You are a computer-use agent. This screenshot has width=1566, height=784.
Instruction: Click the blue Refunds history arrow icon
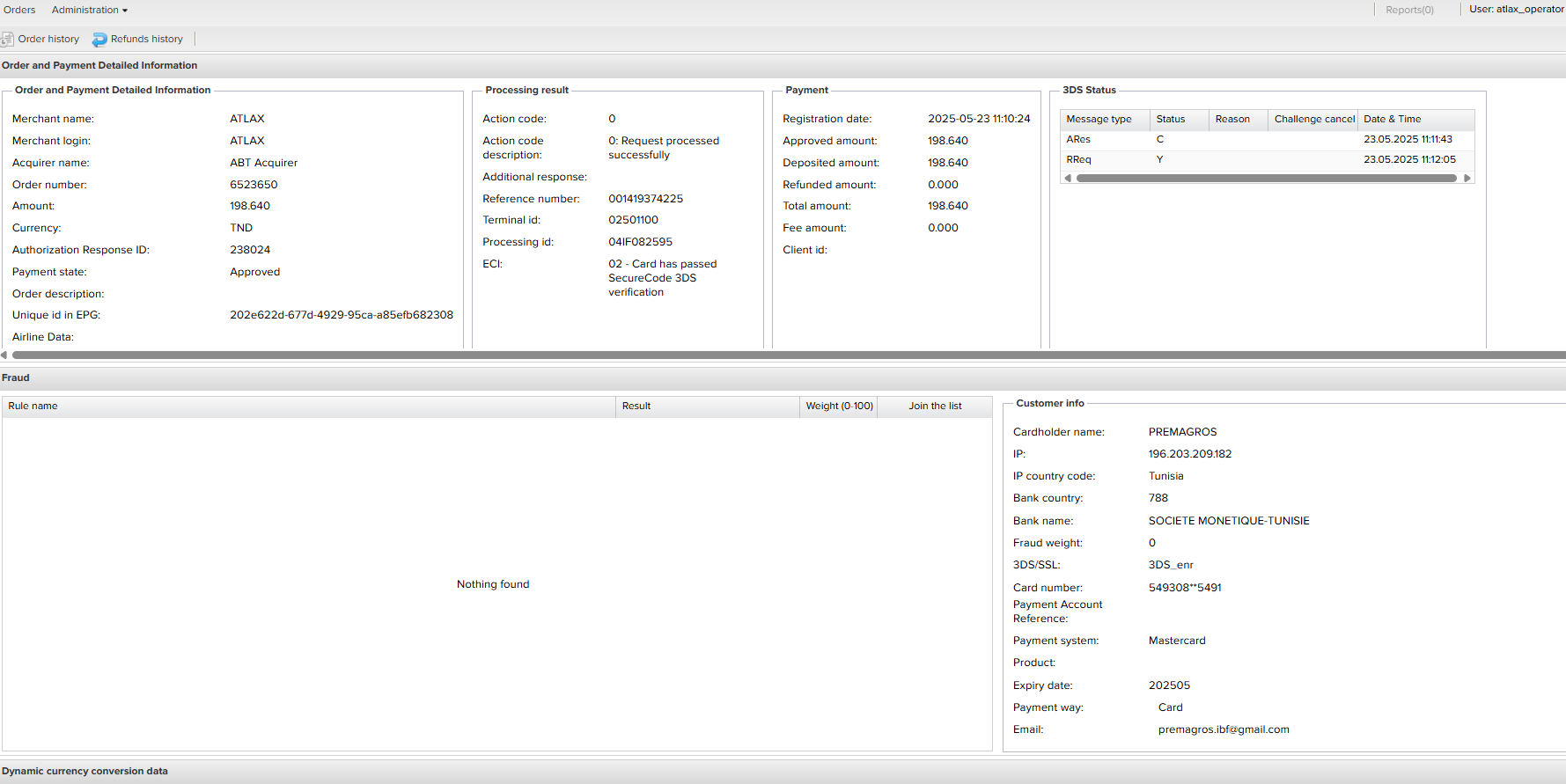pyautogui.click(x=99, y=40)
